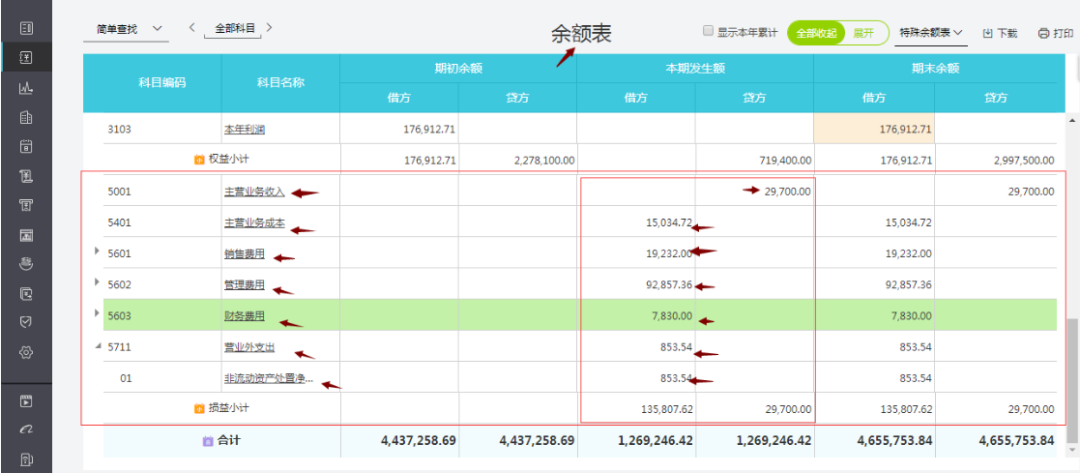Click the 打印 button
The image size is (1080, 473).
click(x=1055, y=33)
